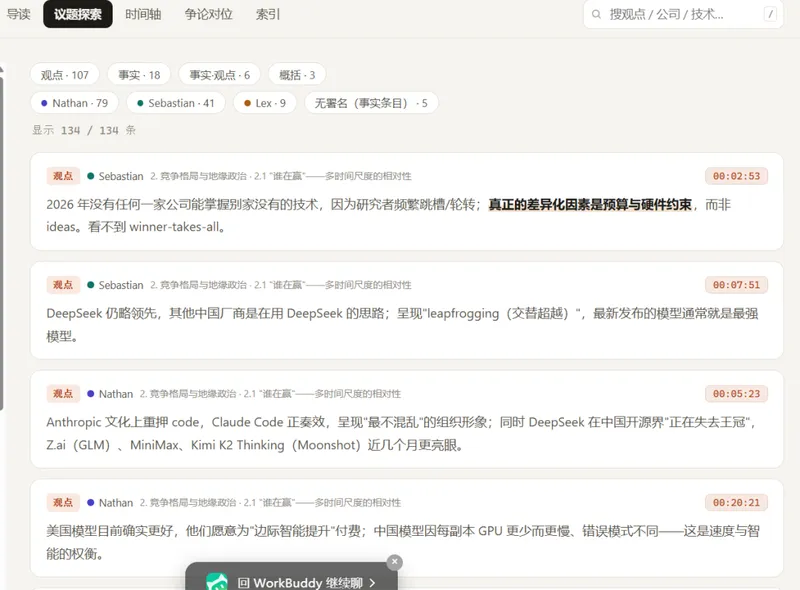Open WorkBuddy continue chat chevron
Viewport: 800px width, 590px height.
tap(372, 583)
